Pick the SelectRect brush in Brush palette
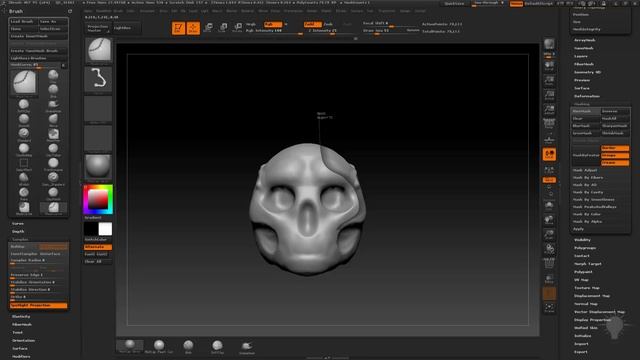Viewport: 640px width, 360px height. click(24, 164)
